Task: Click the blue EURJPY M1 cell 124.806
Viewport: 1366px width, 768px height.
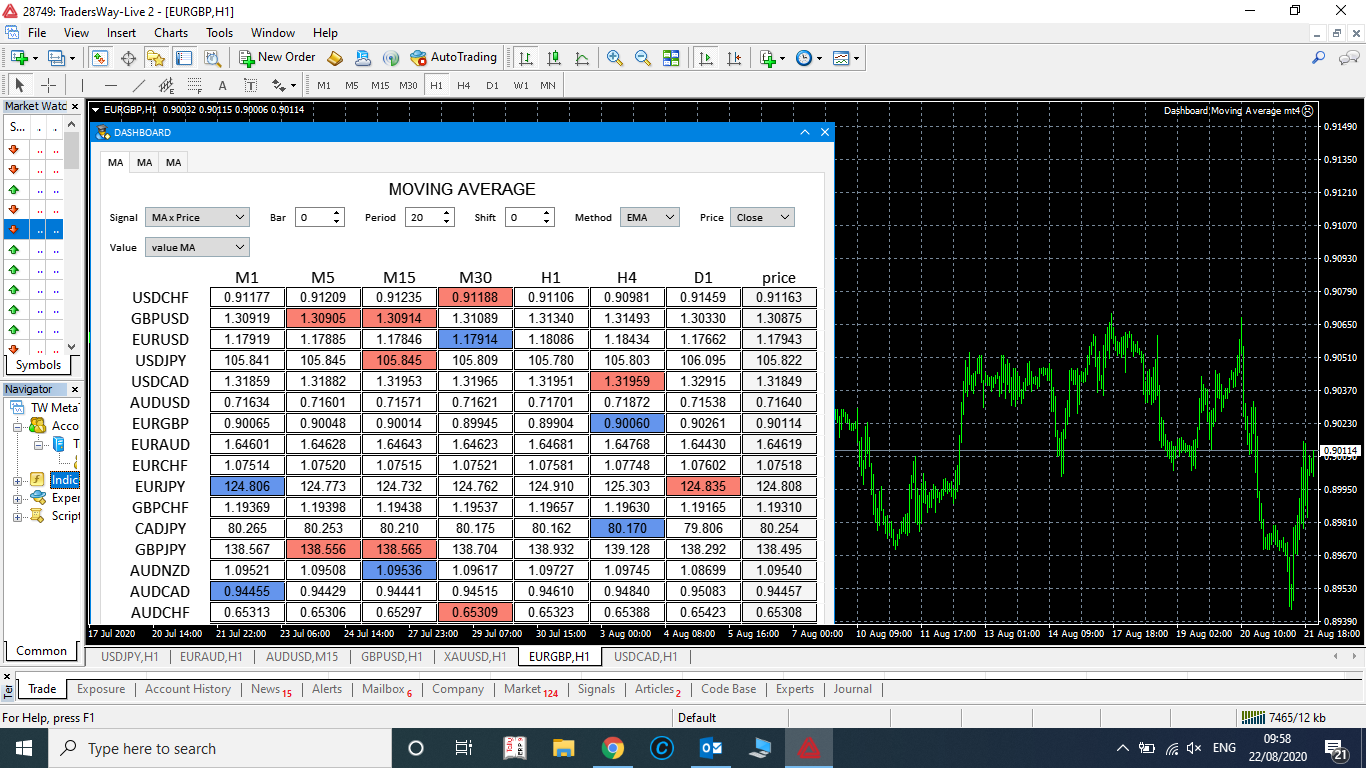Action: (247, 487)
